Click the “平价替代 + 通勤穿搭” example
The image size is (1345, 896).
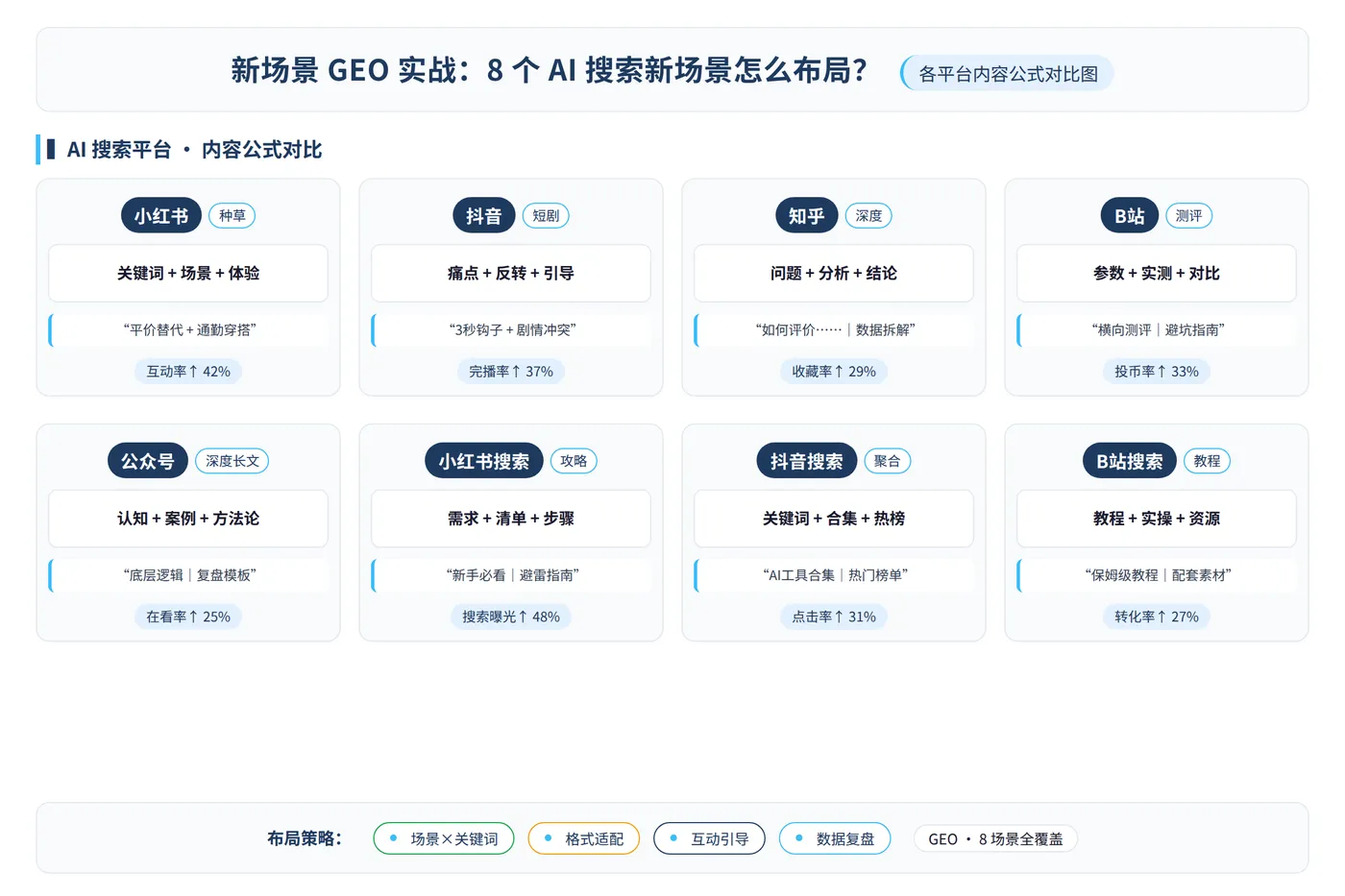188,329
